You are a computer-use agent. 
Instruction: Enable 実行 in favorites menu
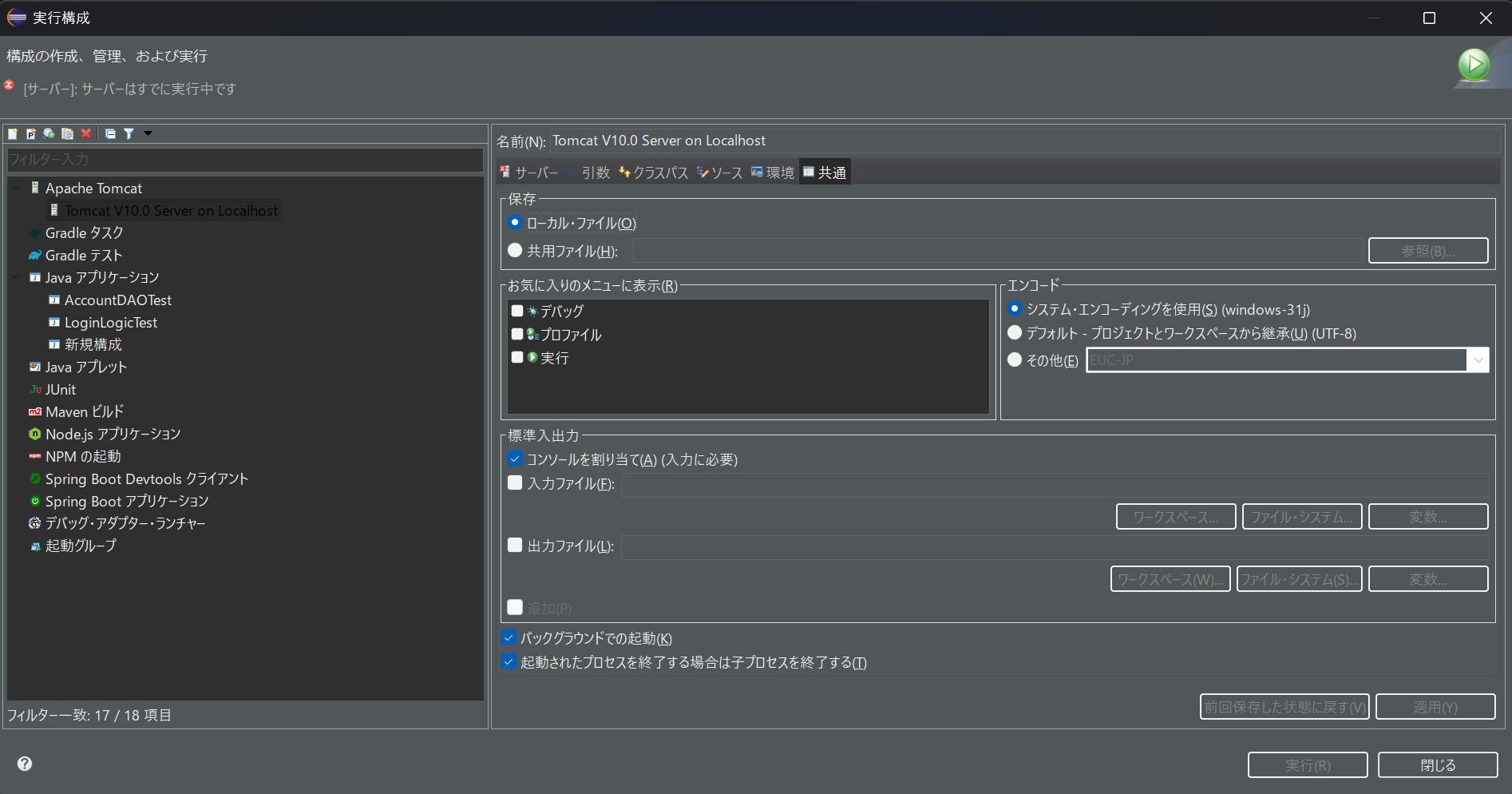click(517, 357)
